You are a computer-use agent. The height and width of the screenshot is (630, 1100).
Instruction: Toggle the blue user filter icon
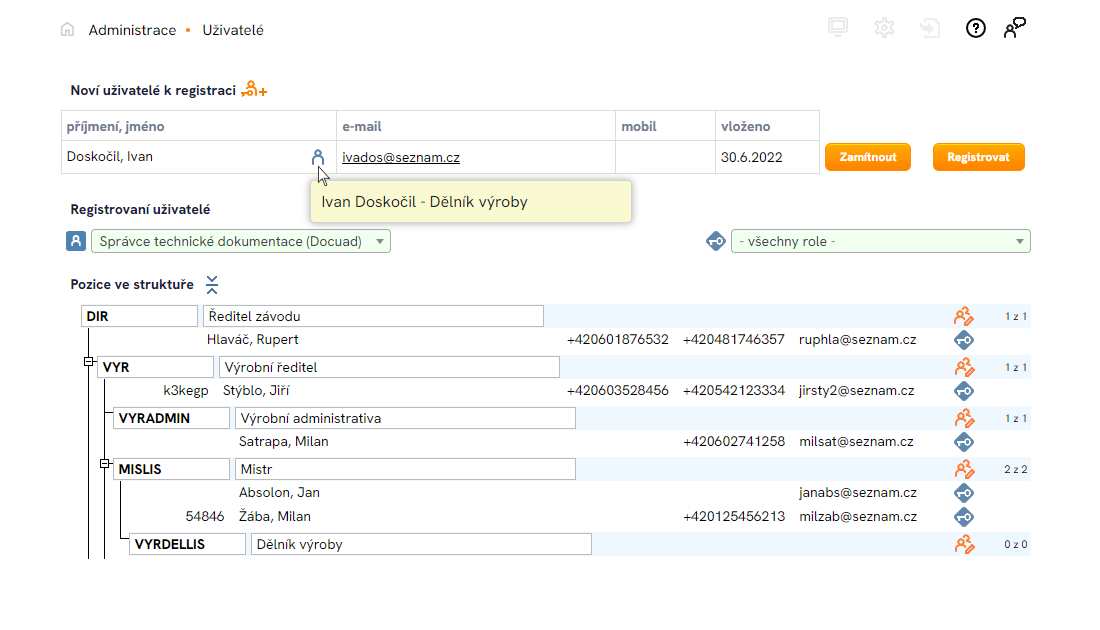[x=76, y=241]
